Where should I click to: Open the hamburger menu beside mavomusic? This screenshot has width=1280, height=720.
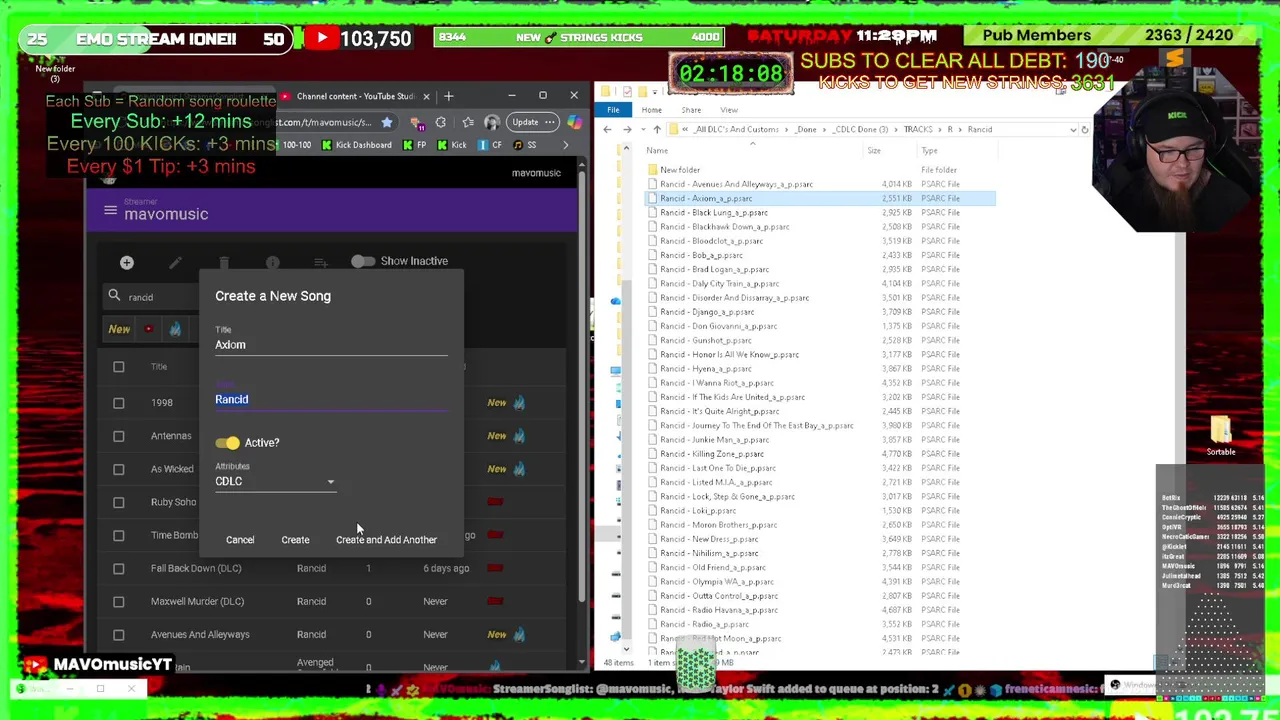pos(110,211)
